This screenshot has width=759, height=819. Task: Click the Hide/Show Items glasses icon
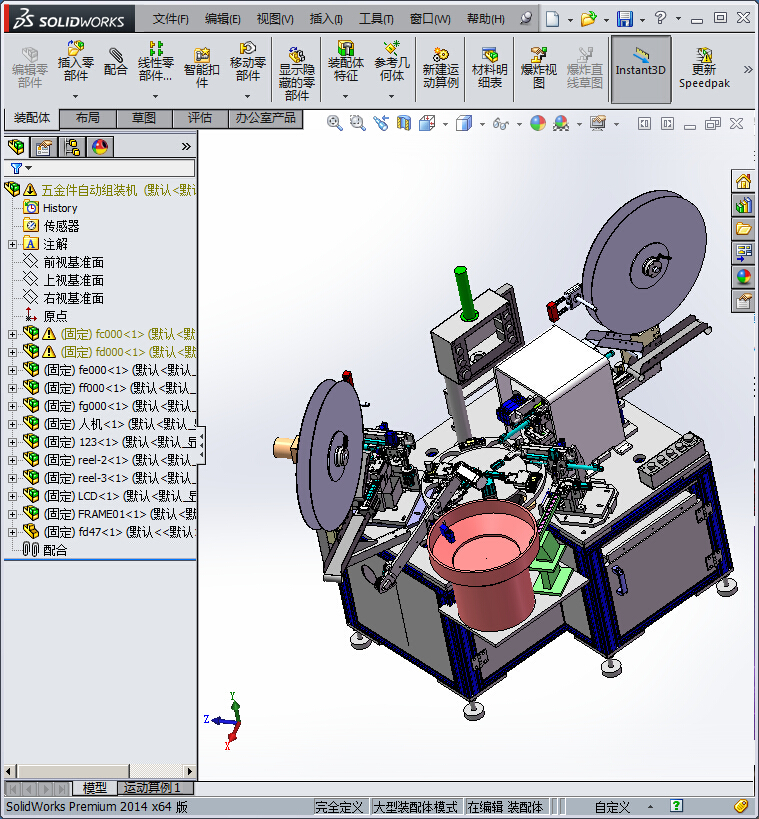point(500,124)
